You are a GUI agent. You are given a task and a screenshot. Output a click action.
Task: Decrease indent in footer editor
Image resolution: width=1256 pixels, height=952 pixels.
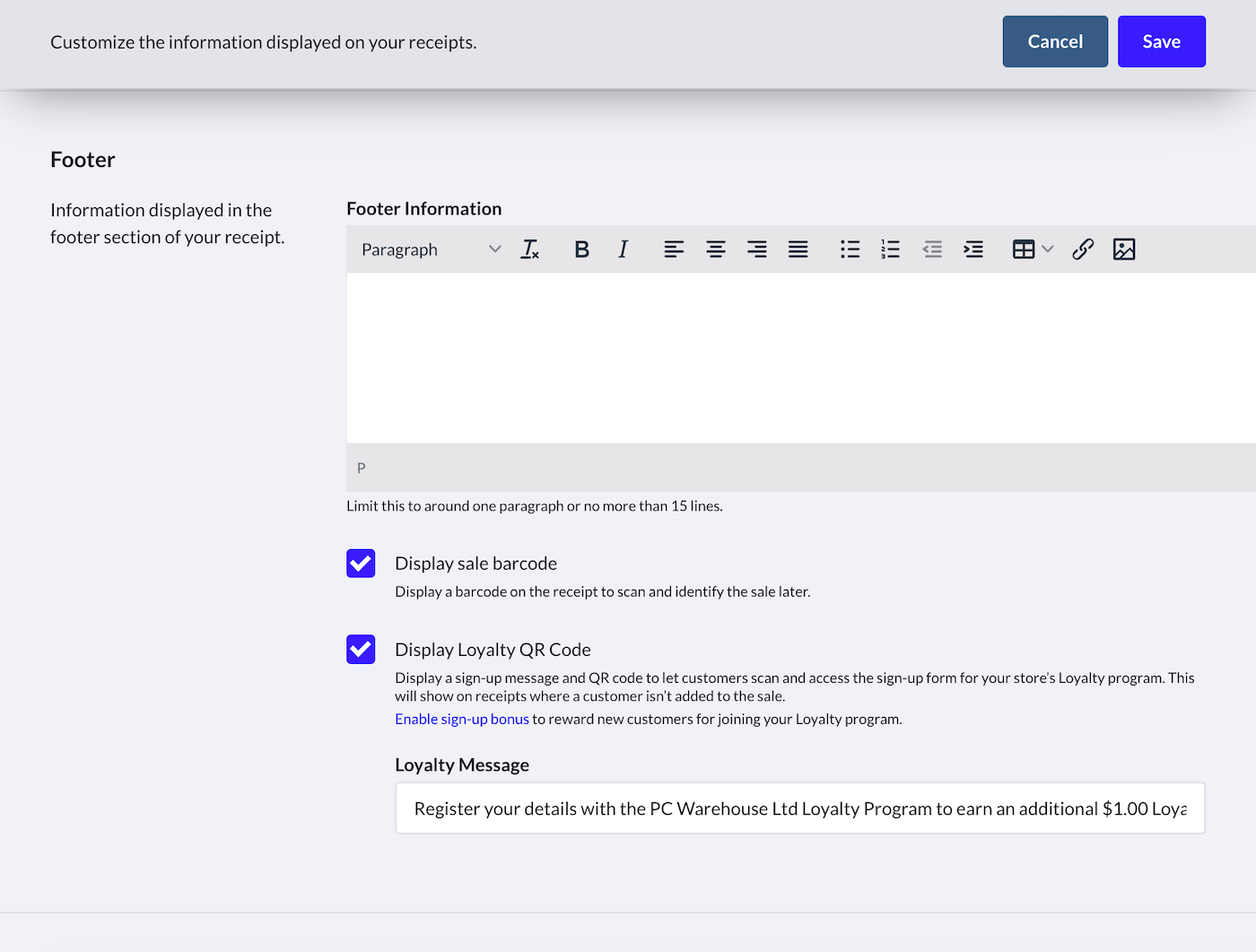(x=932, y=249)
